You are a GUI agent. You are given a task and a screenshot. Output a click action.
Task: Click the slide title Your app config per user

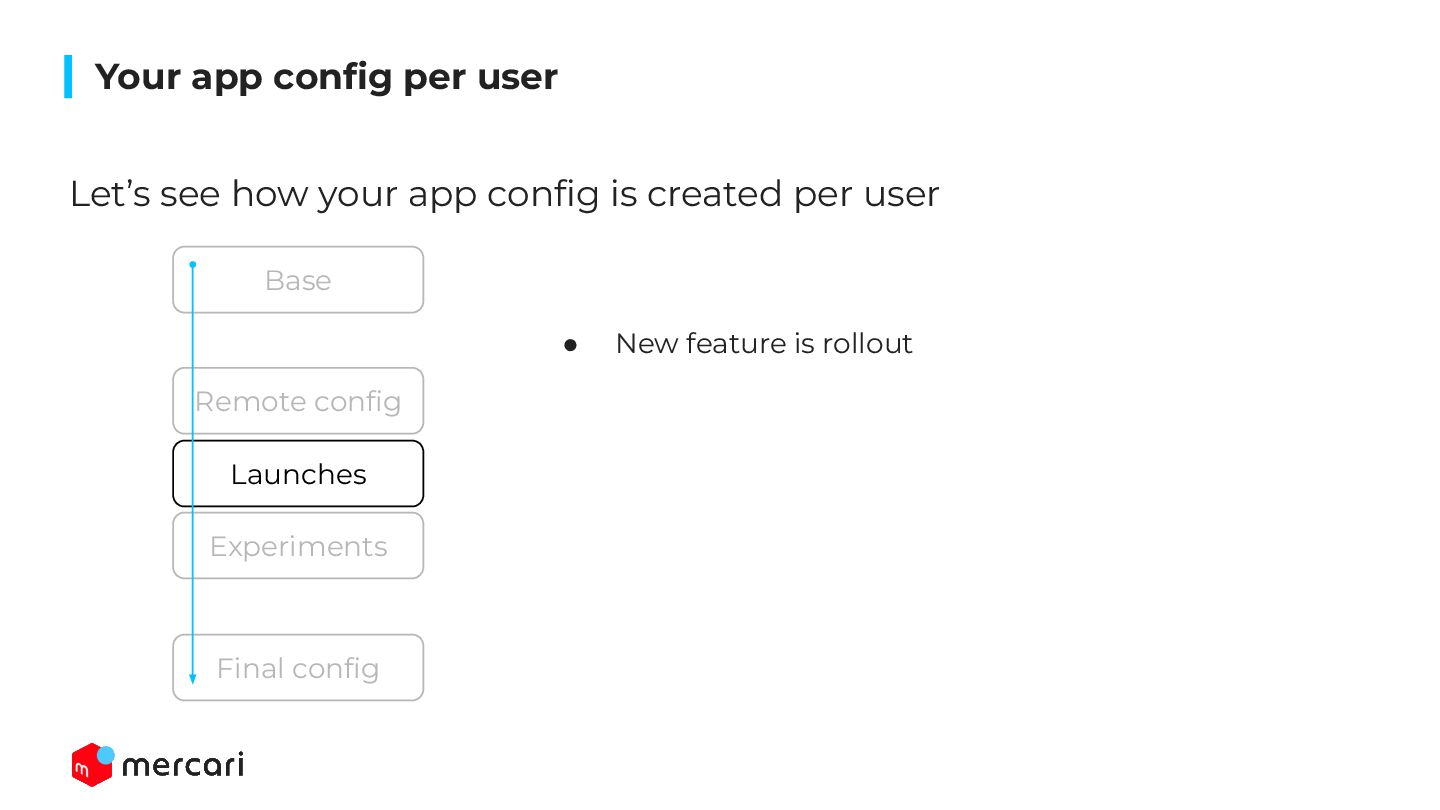click(326, 77)
